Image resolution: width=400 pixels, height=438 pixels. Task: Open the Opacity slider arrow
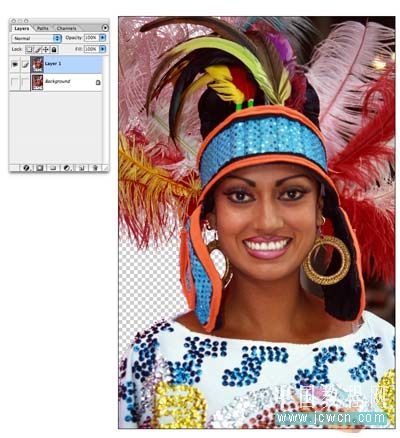click(x=103, y=38)
